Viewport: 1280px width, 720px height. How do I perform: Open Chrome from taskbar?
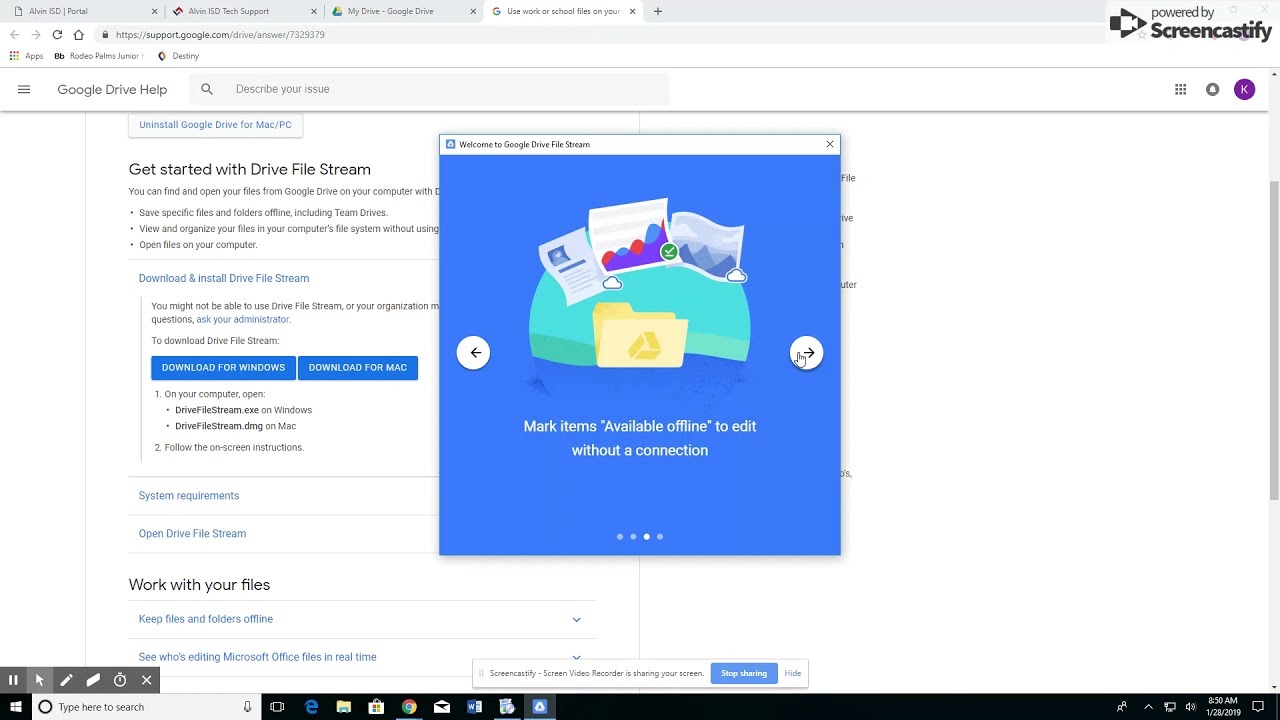tap(409, 707)
